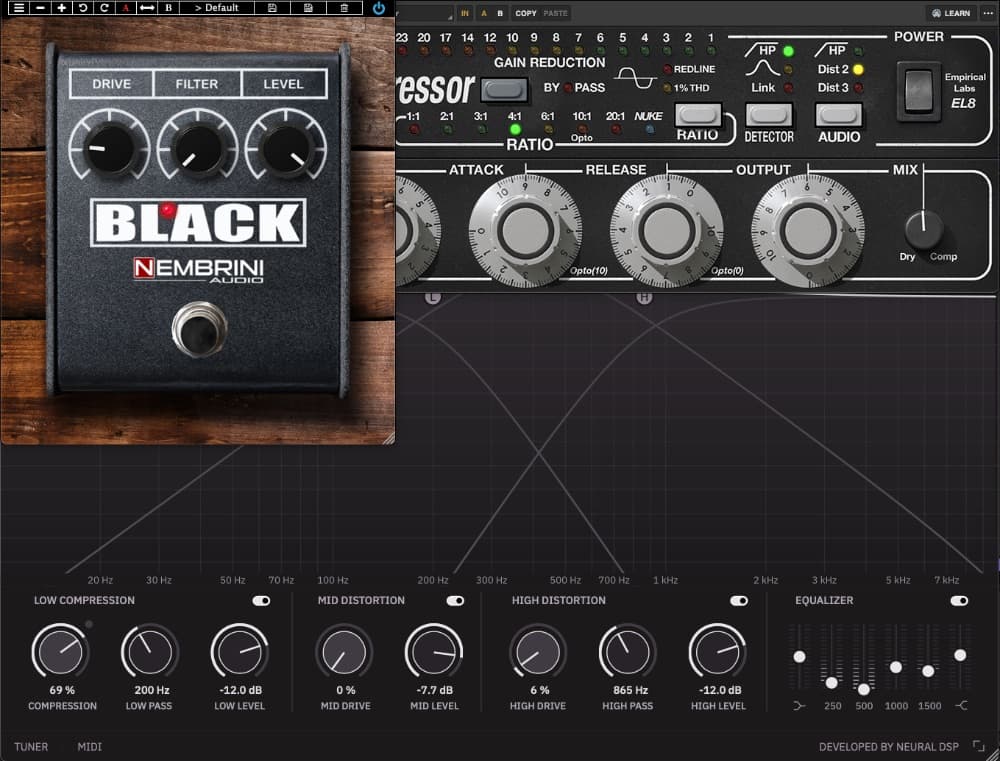Click the 250 Hz EQ slider handle

(832, 683)
